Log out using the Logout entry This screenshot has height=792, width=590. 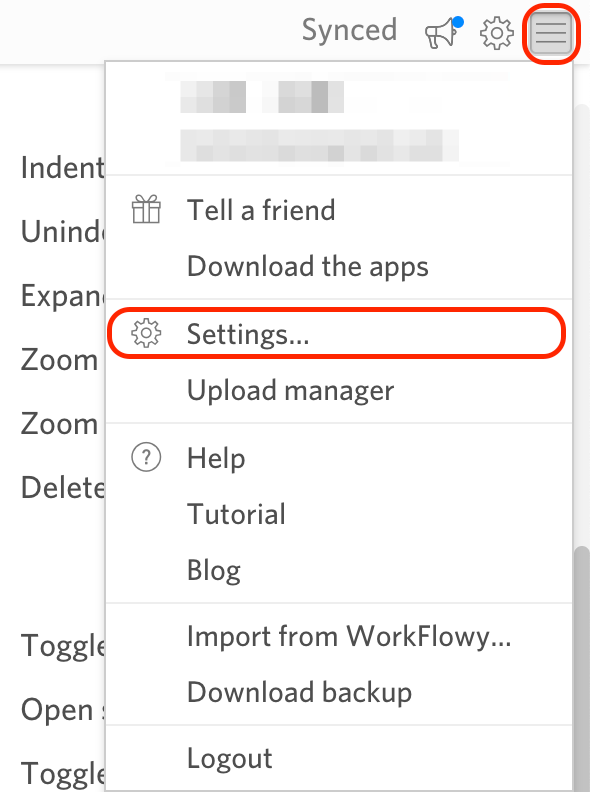[229, 758]
